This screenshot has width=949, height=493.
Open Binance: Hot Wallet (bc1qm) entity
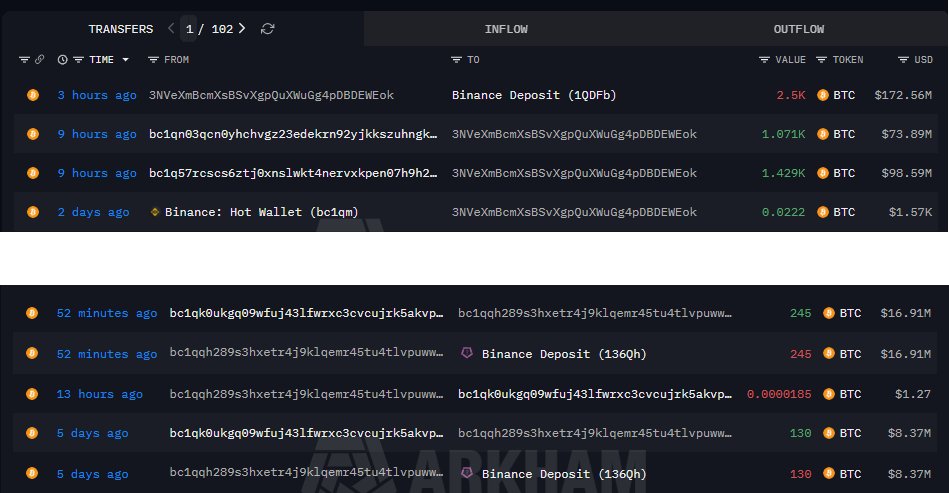coord(261,212)
